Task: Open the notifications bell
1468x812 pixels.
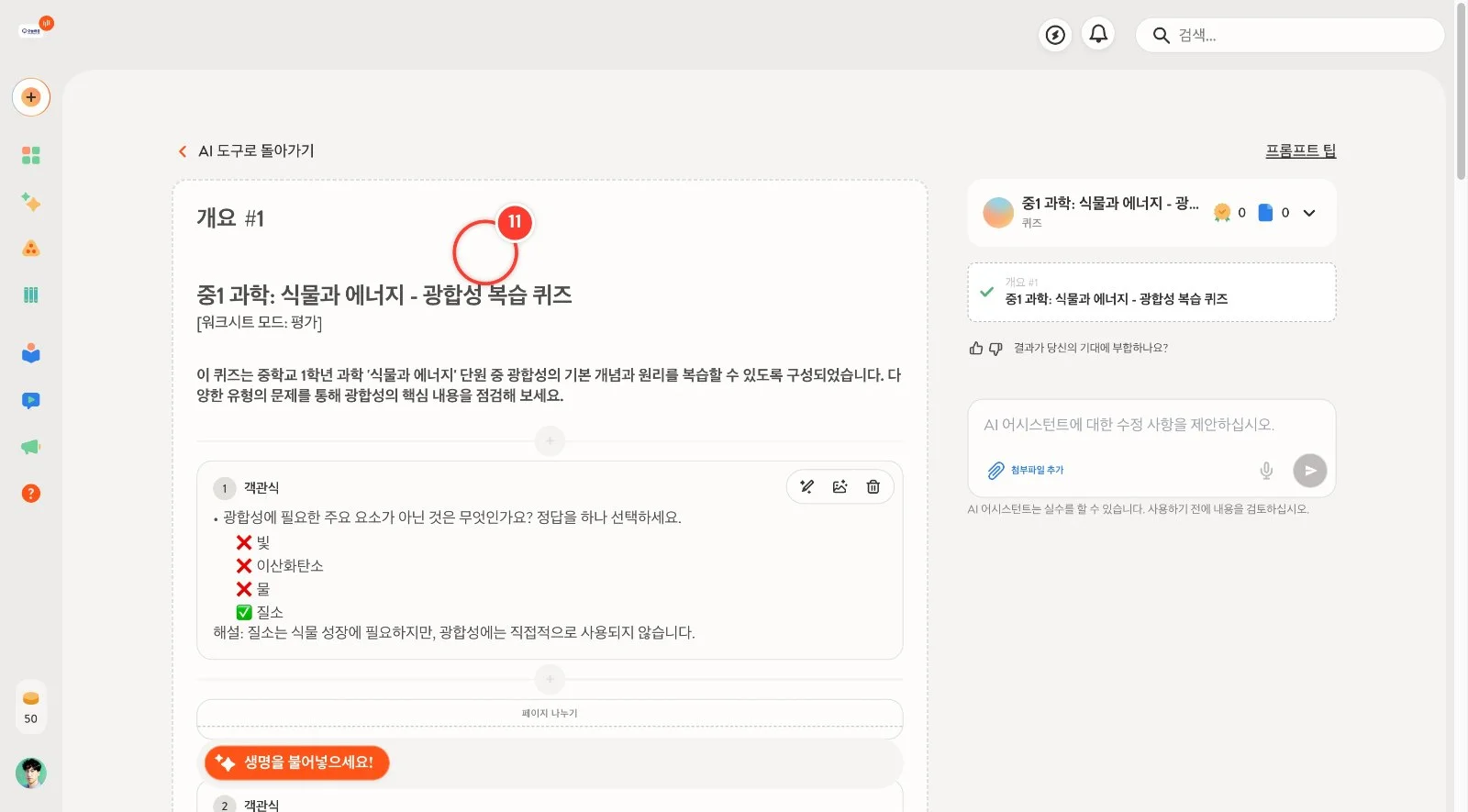Action: pyautogui.click(x=1098, y=34)
